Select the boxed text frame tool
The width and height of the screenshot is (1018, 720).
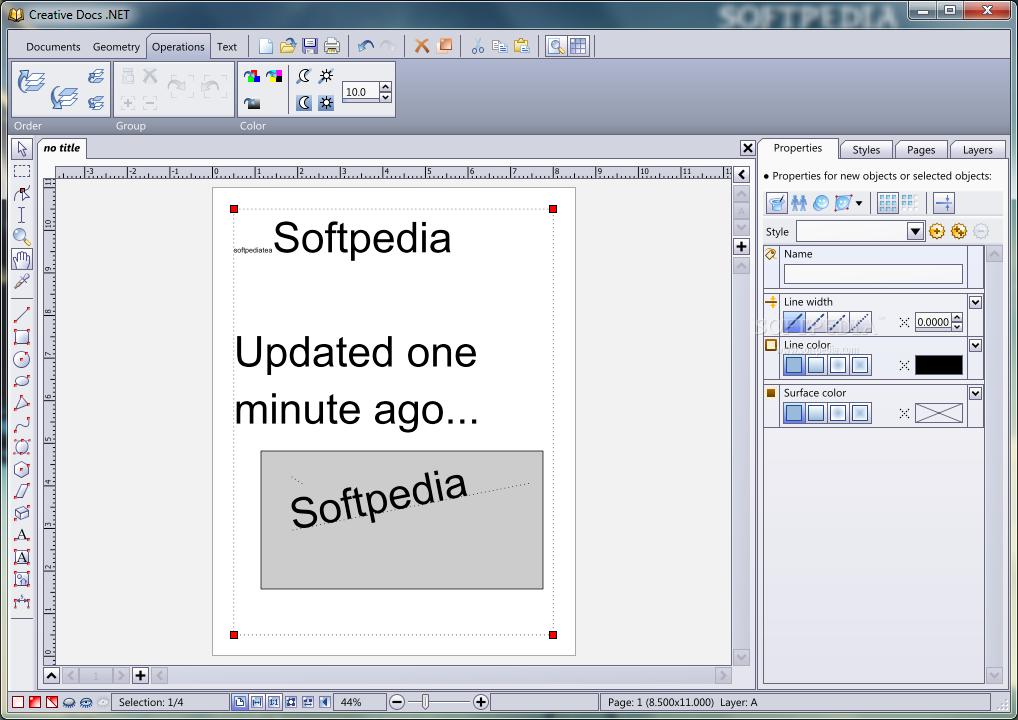tap(21, 557)
